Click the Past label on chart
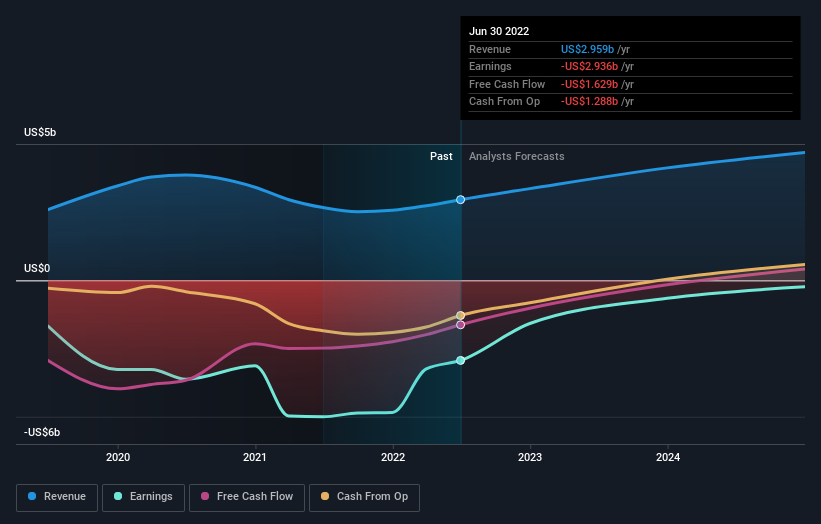 441,157
